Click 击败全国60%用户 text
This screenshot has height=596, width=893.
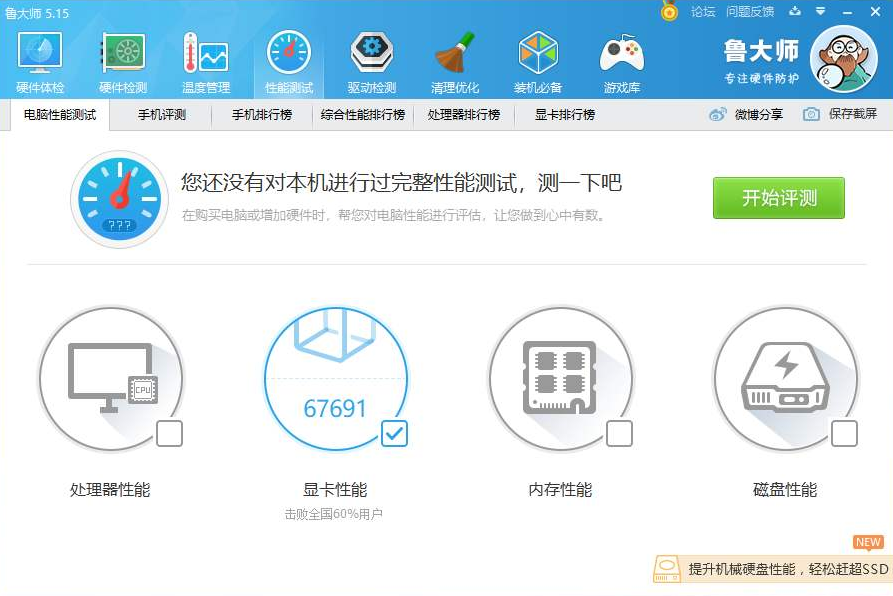point(334,514)
